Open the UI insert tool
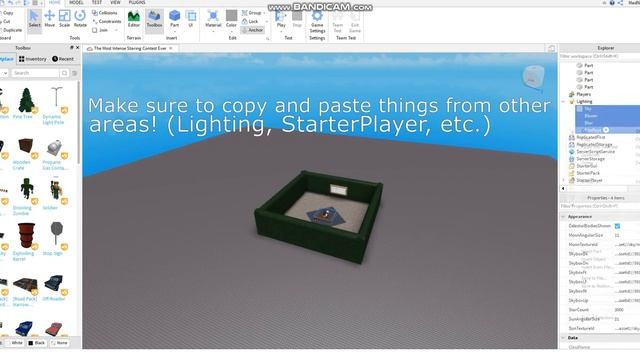Image resolution: width=640 pixels, height=360 pixels. pos(191,19)
